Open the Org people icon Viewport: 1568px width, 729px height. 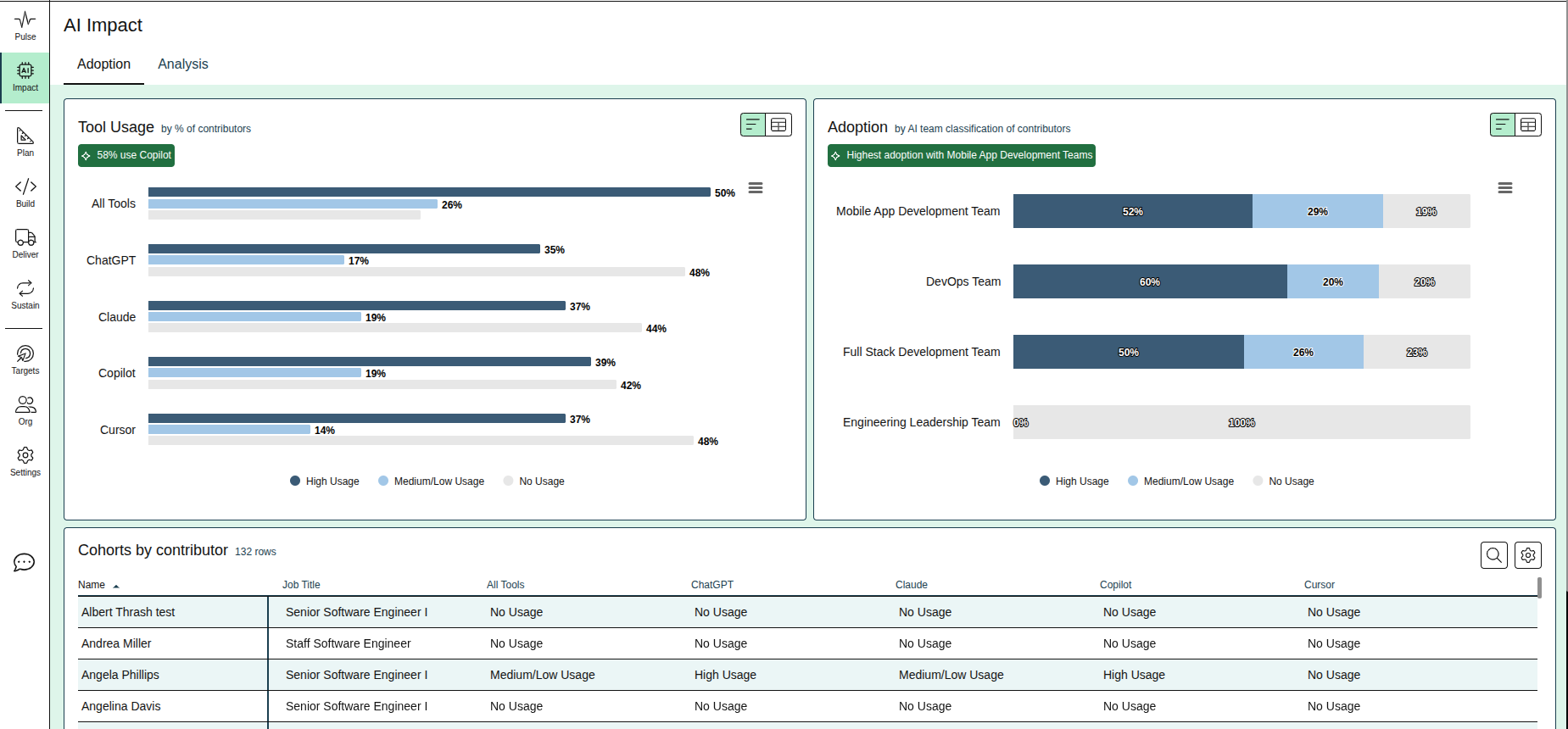[25, 410]
